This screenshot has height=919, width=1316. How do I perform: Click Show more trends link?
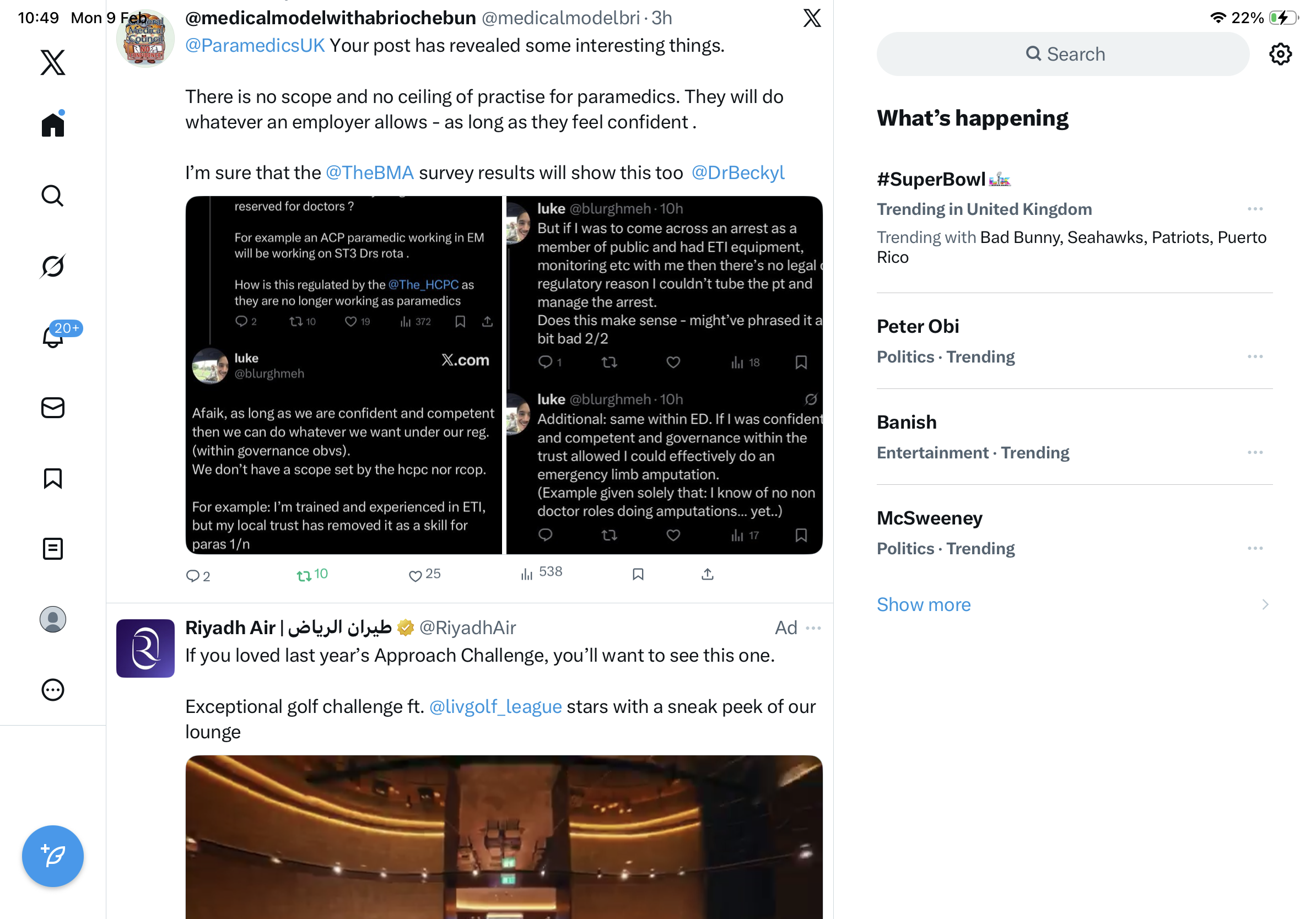[924, 604]
